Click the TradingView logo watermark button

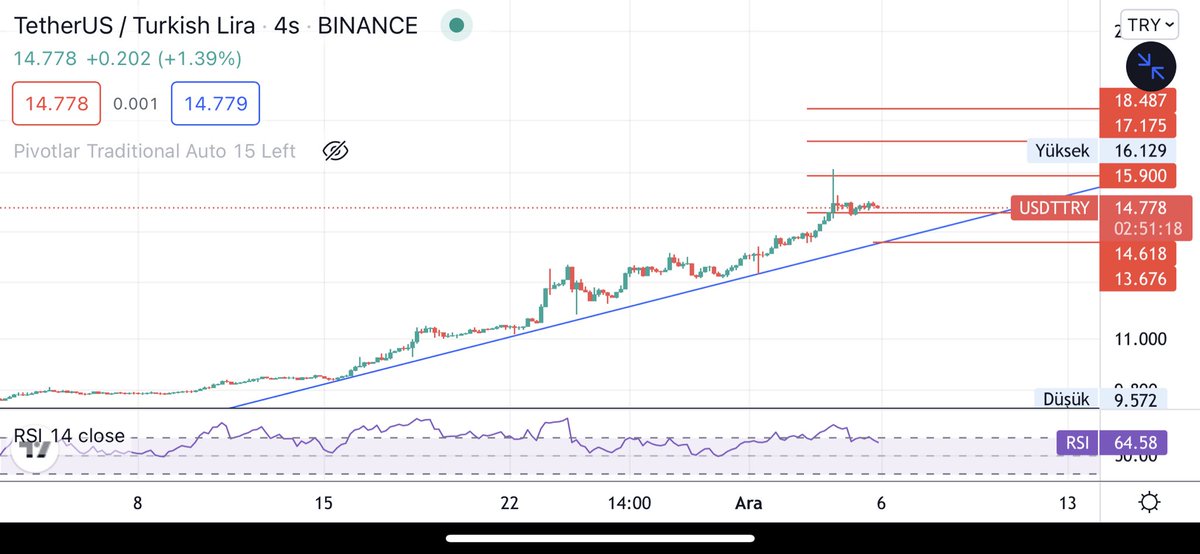36,450
